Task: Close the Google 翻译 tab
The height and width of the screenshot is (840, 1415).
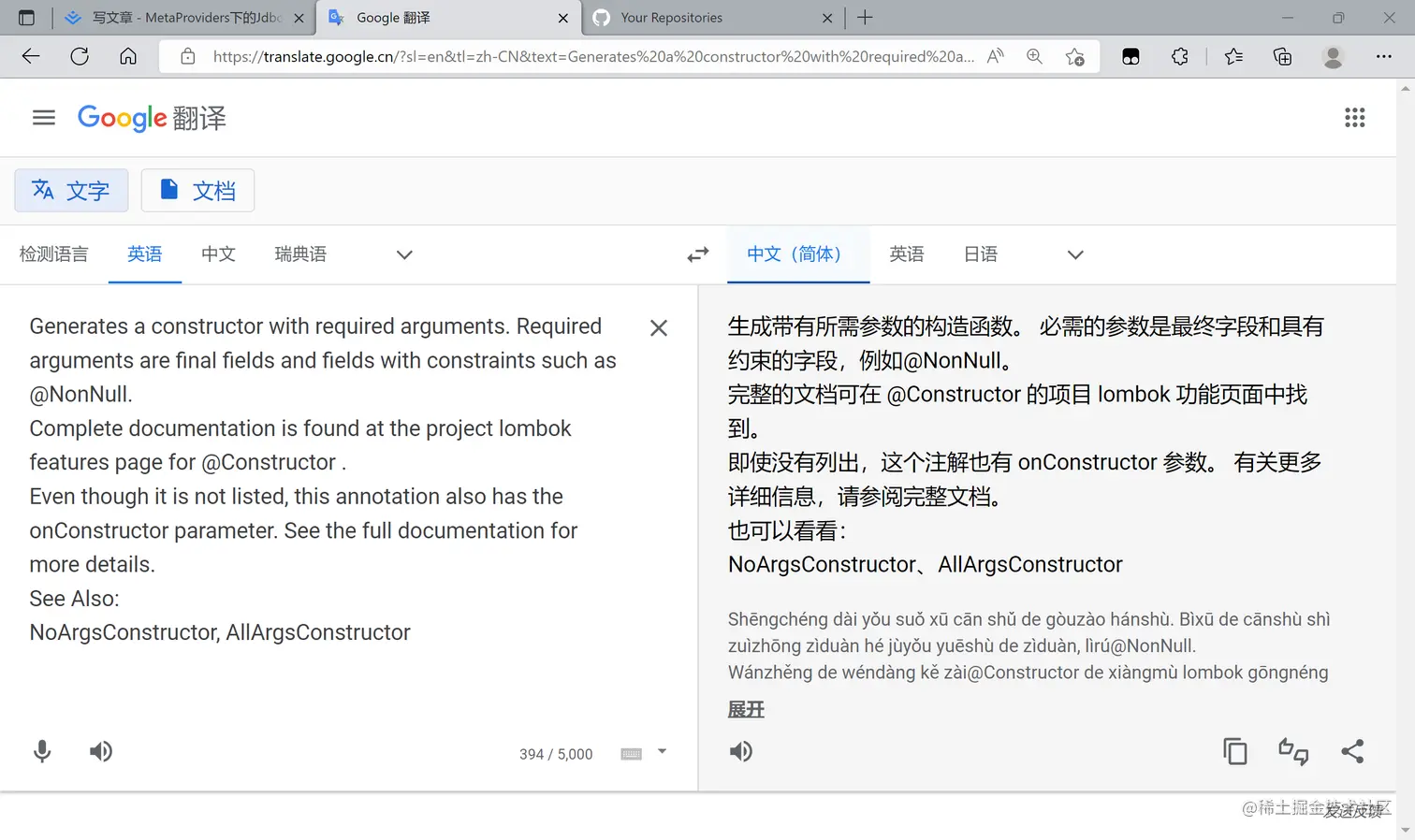Action: pos(563,18)
